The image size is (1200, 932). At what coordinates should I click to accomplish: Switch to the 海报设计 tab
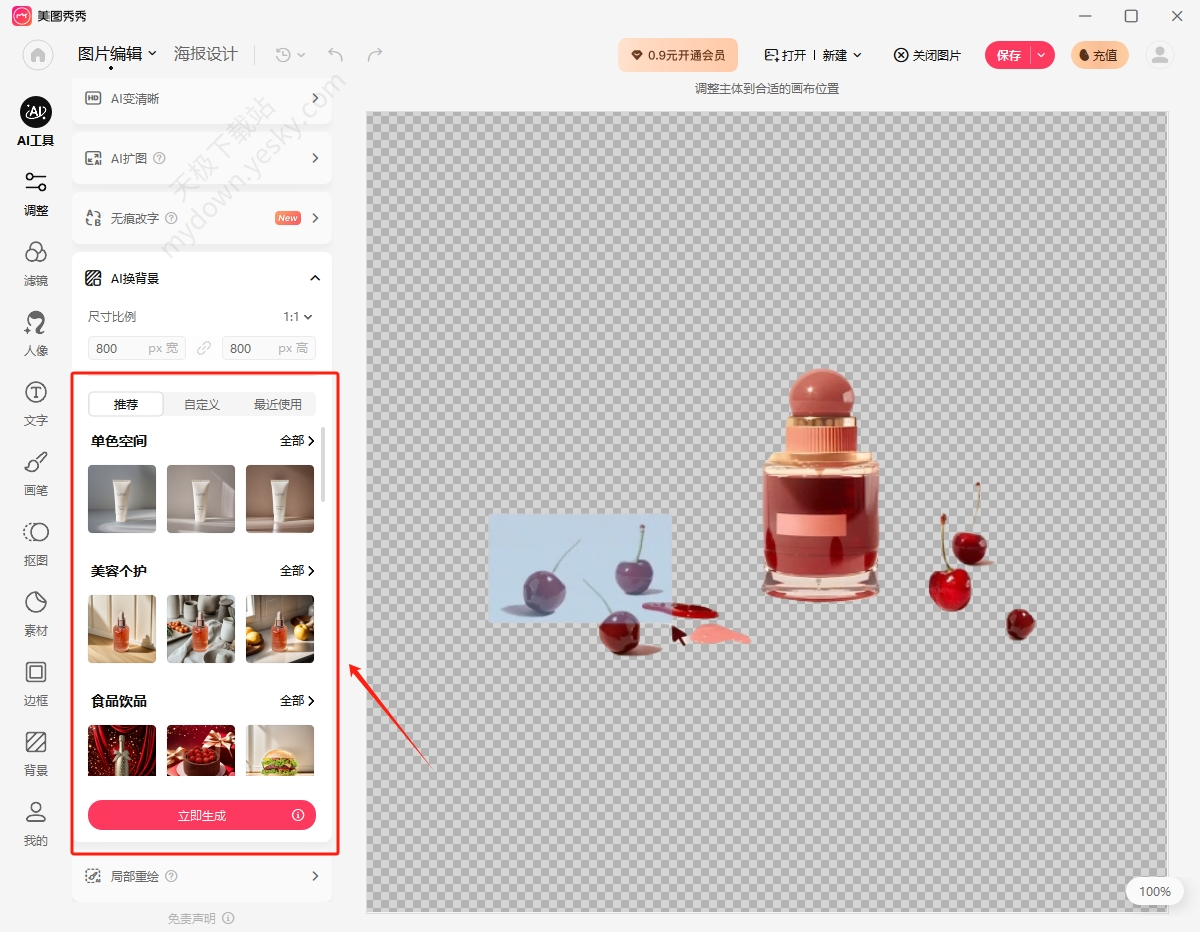coord(206,54)
